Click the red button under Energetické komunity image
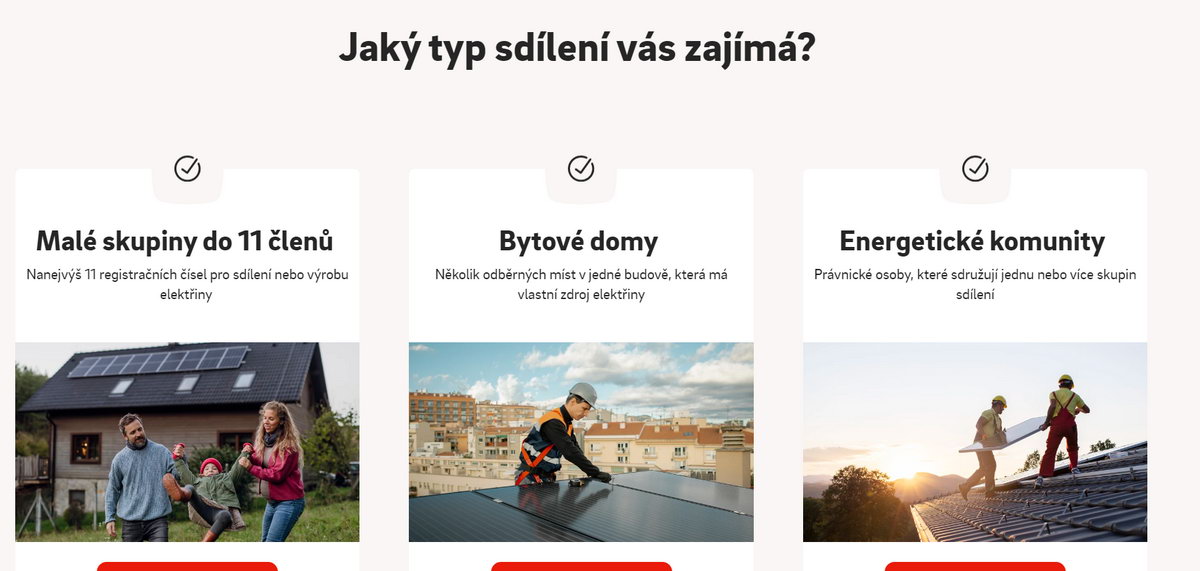The image size is (1200, 571). [x=975, y=566]
